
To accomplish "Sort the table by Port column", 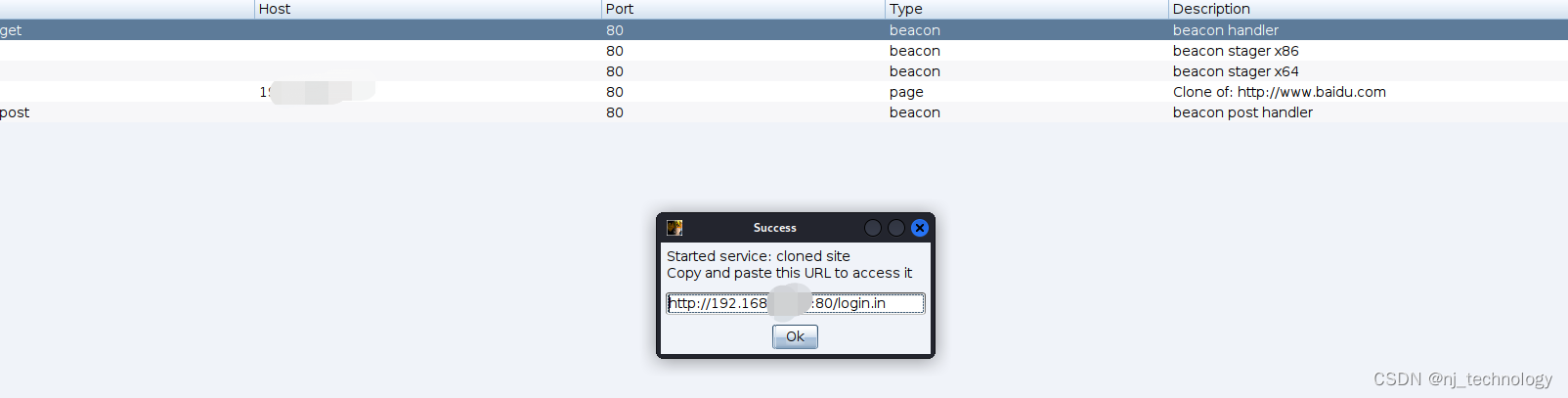I will pos(743,9).
